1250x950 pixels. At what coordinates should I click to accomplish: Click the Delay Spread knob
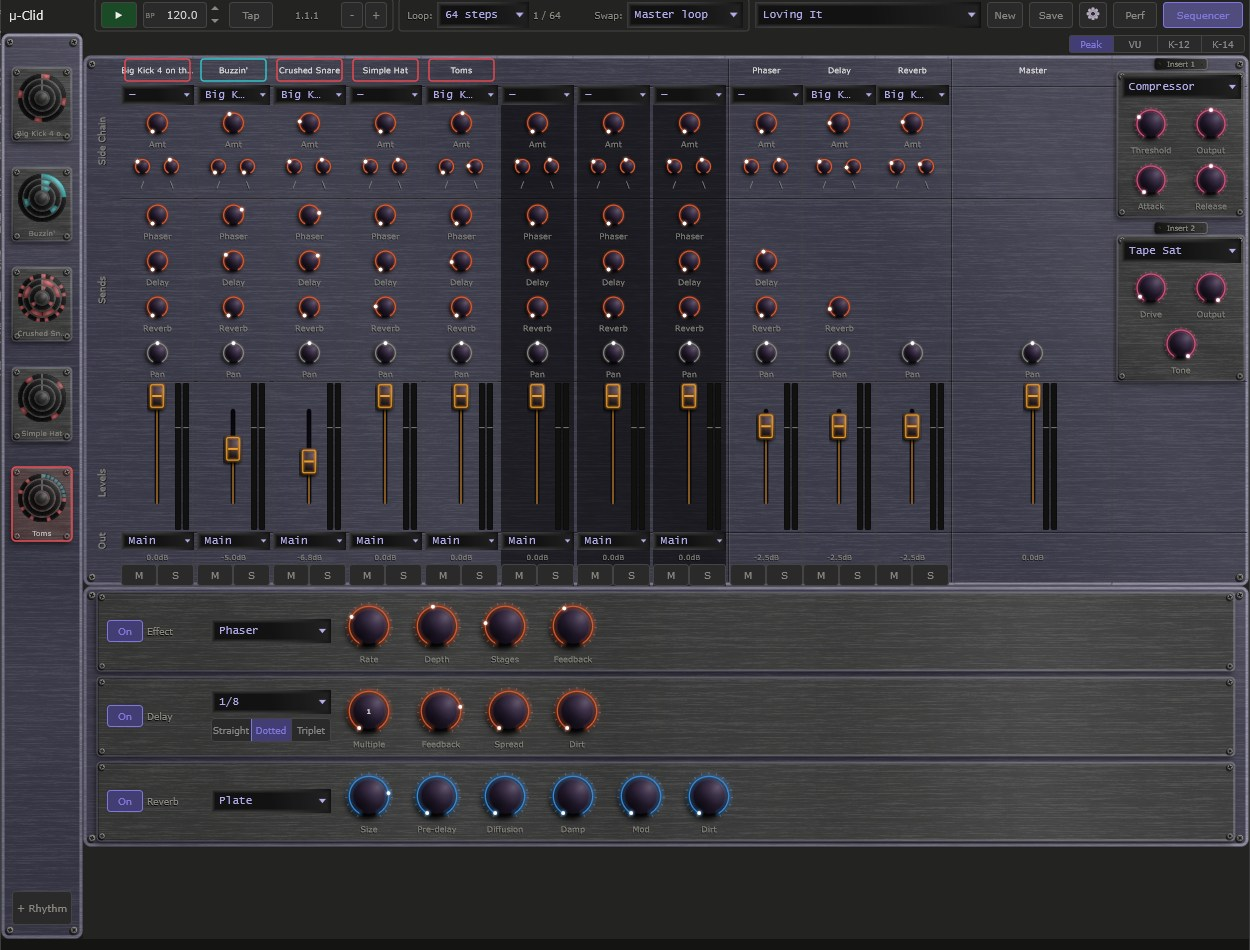[x=509, y=712]
